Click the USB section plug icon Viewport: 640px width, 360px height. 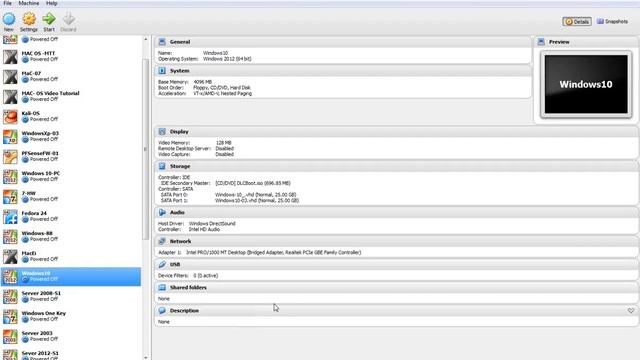pos(162,264)
